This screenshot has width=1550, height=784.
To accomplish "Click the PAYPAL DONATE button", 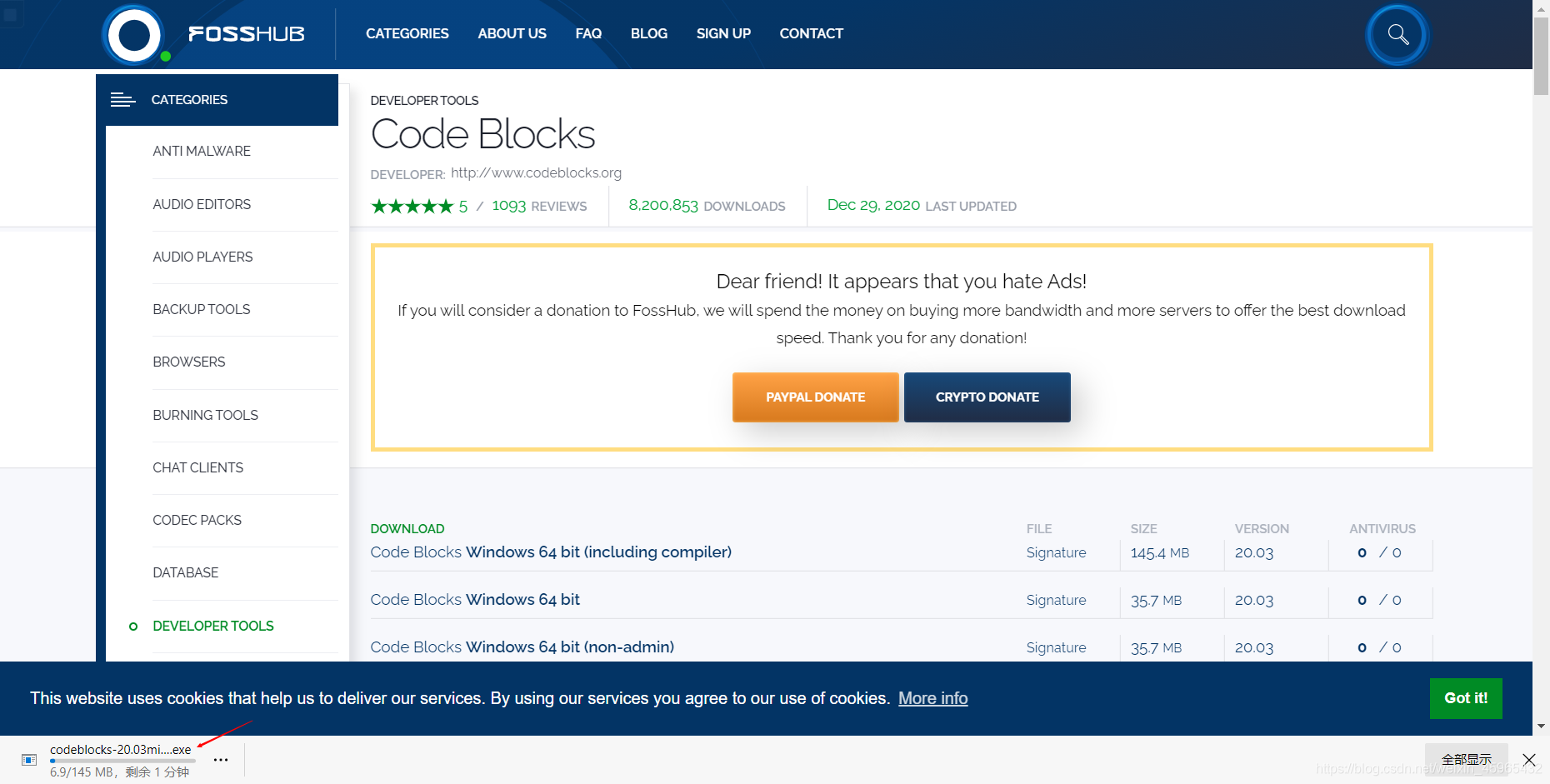I will [815, 397].
